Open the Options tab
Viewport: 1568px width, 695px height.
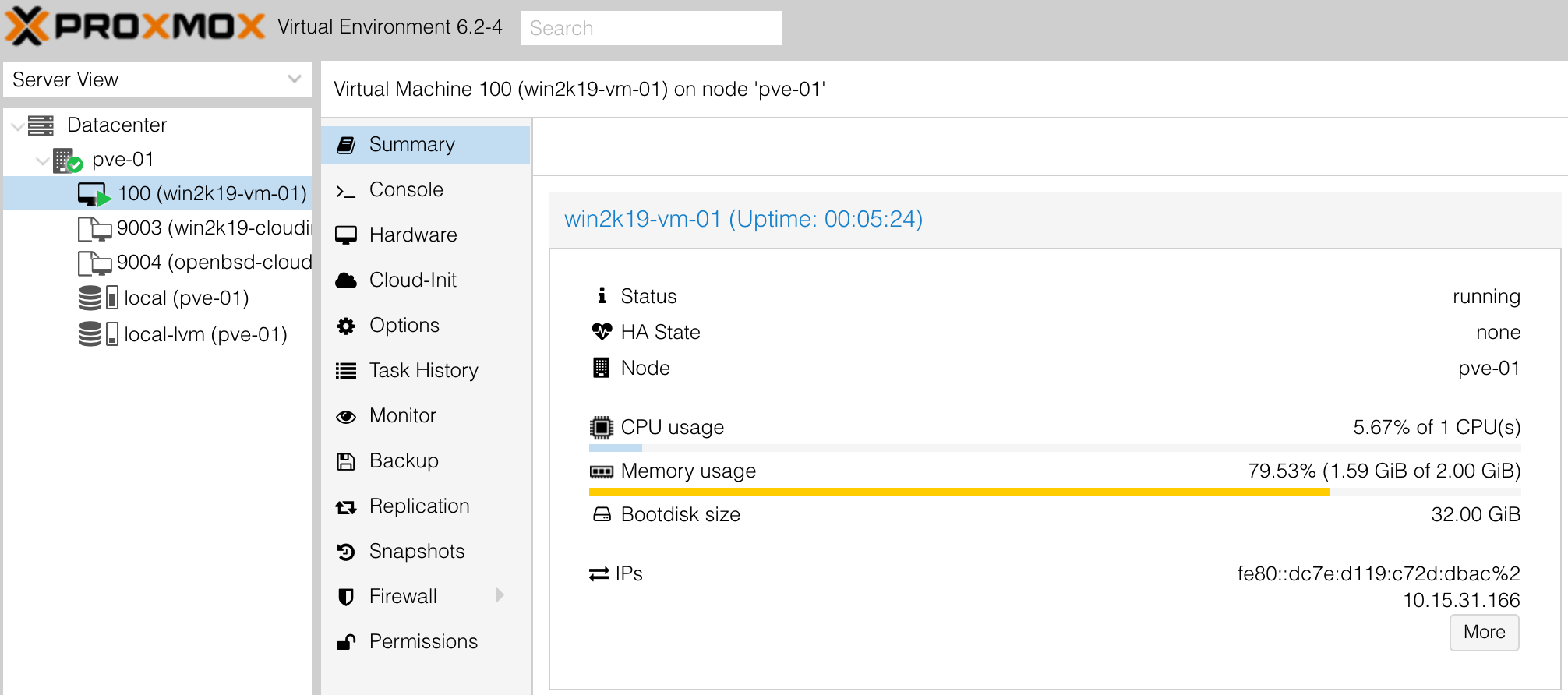(426, 326)
